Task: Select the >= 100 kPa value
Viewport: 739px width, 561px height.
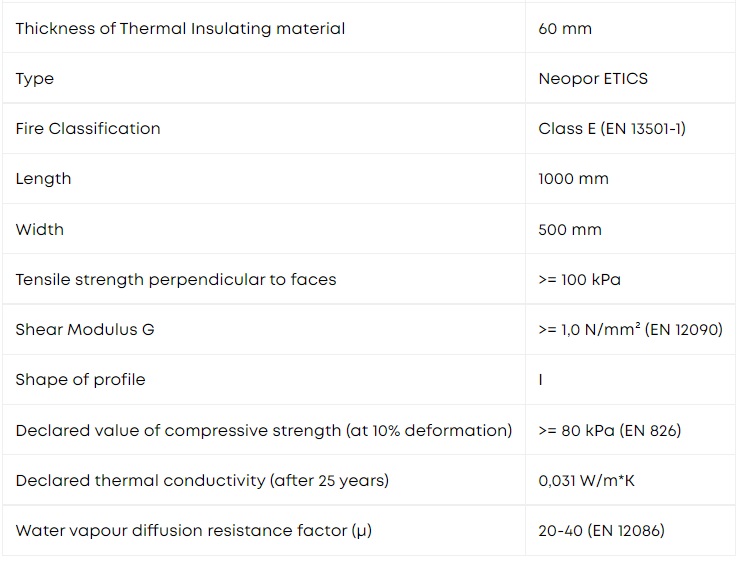Action: pos(579,280)
